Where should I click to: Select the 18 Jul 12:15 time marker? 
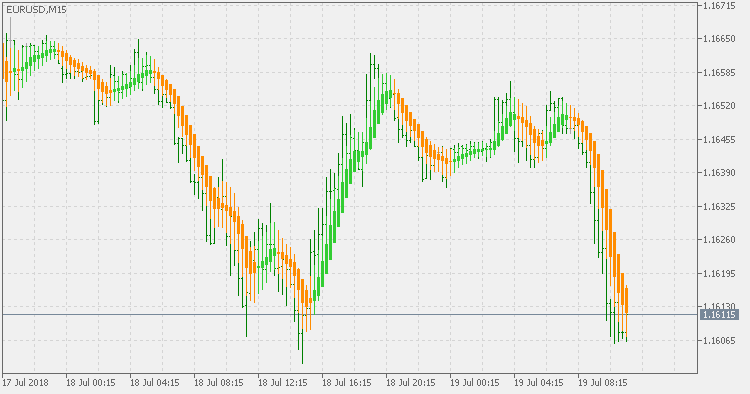[283, 383]
